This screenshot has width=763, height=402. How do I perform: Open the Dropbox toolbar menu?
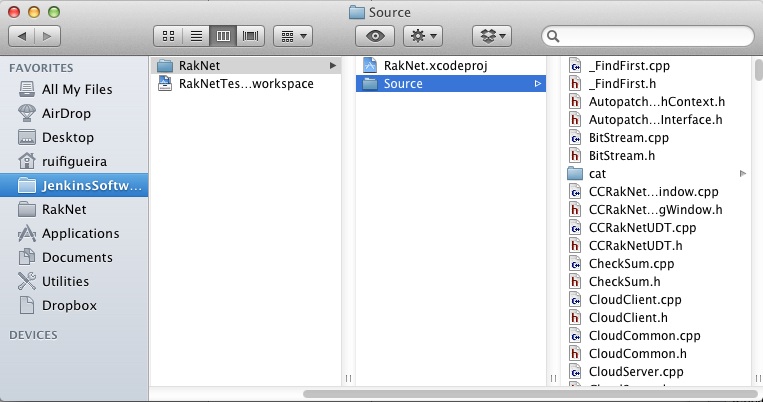[491, 35]
